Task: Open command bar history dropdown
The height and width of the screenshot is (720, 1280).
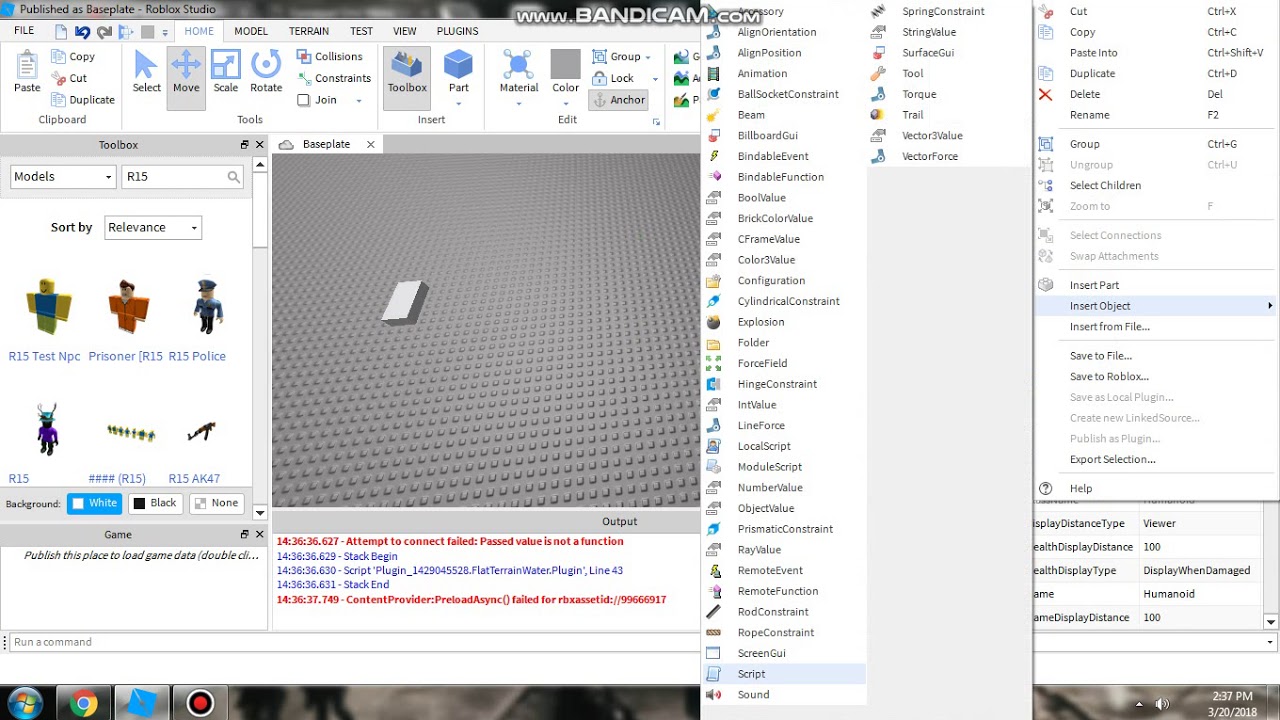Action: (1270, 642)
